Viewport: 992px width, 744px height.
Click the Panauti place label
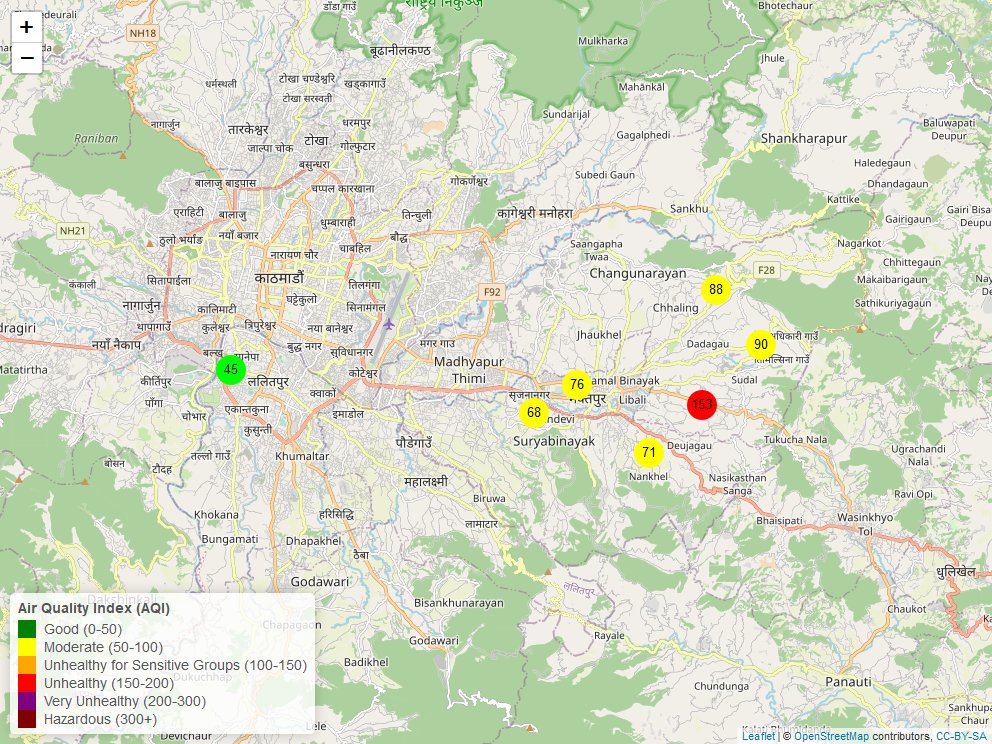tap(848, 681)
